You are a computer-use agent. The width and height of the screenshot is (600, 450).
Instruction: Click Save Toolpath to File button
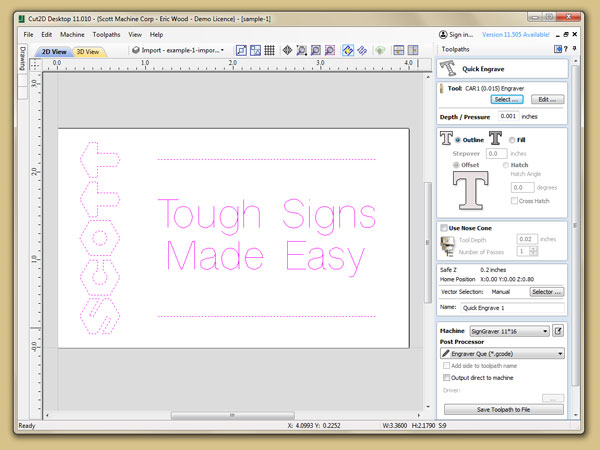(x=503, y=409)
